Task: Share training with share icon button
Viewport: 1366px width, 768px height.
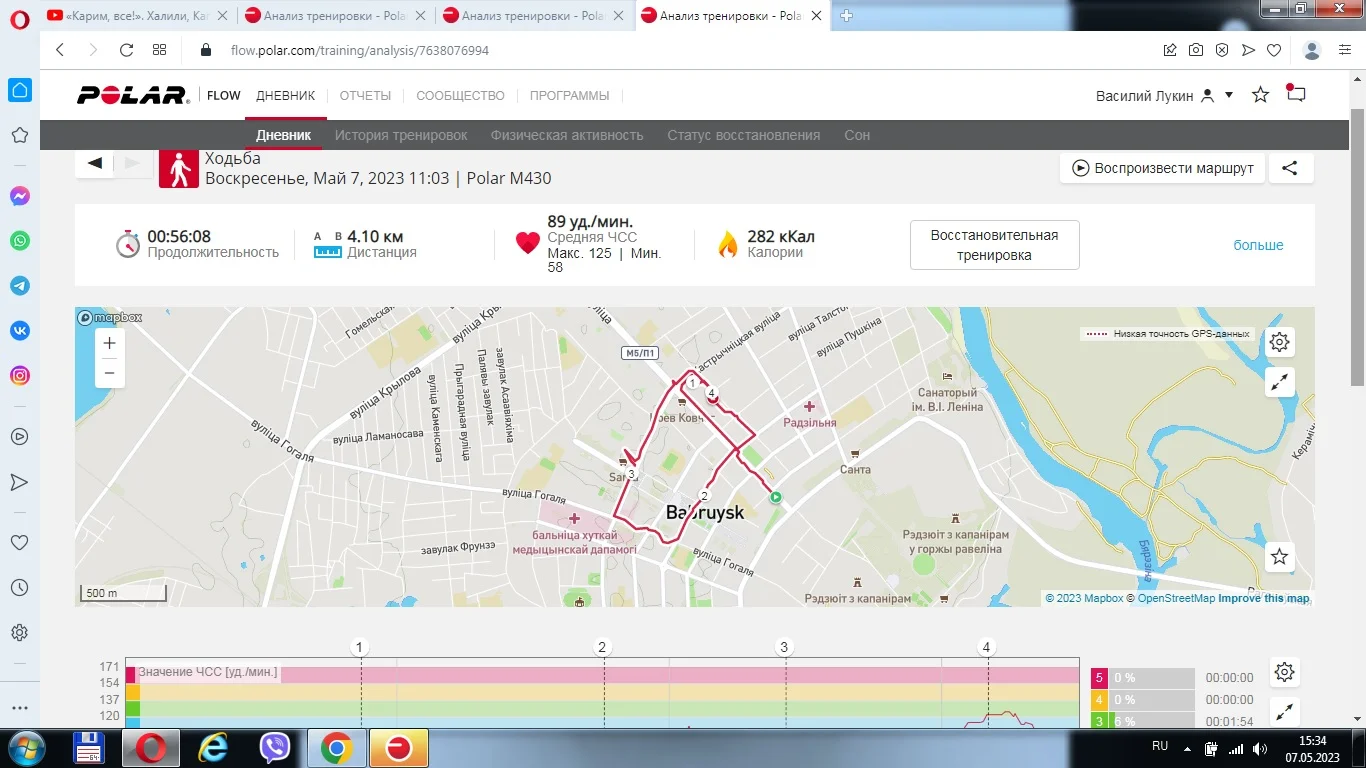Action: 1291,168
